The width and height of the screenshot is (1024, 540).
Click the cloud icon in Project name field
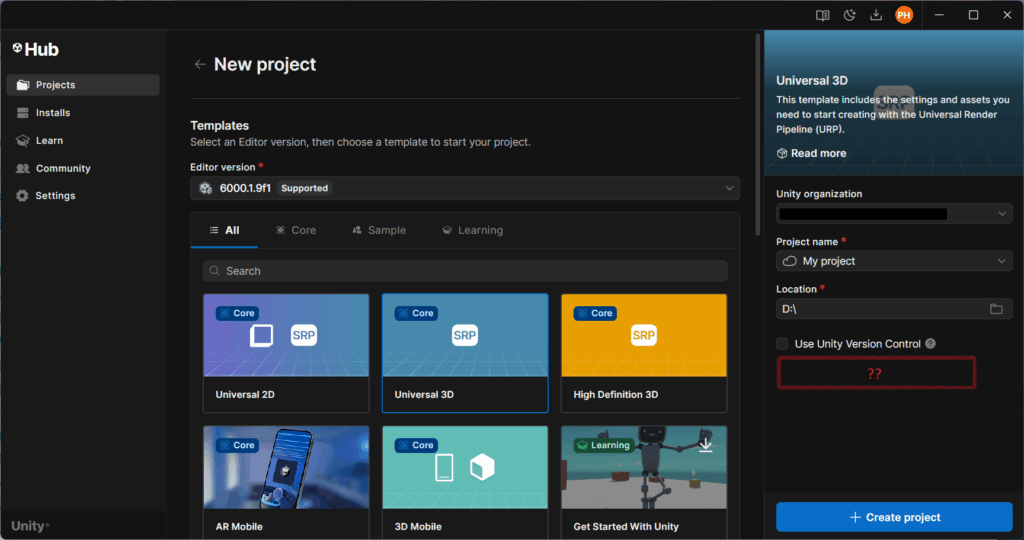790,261
